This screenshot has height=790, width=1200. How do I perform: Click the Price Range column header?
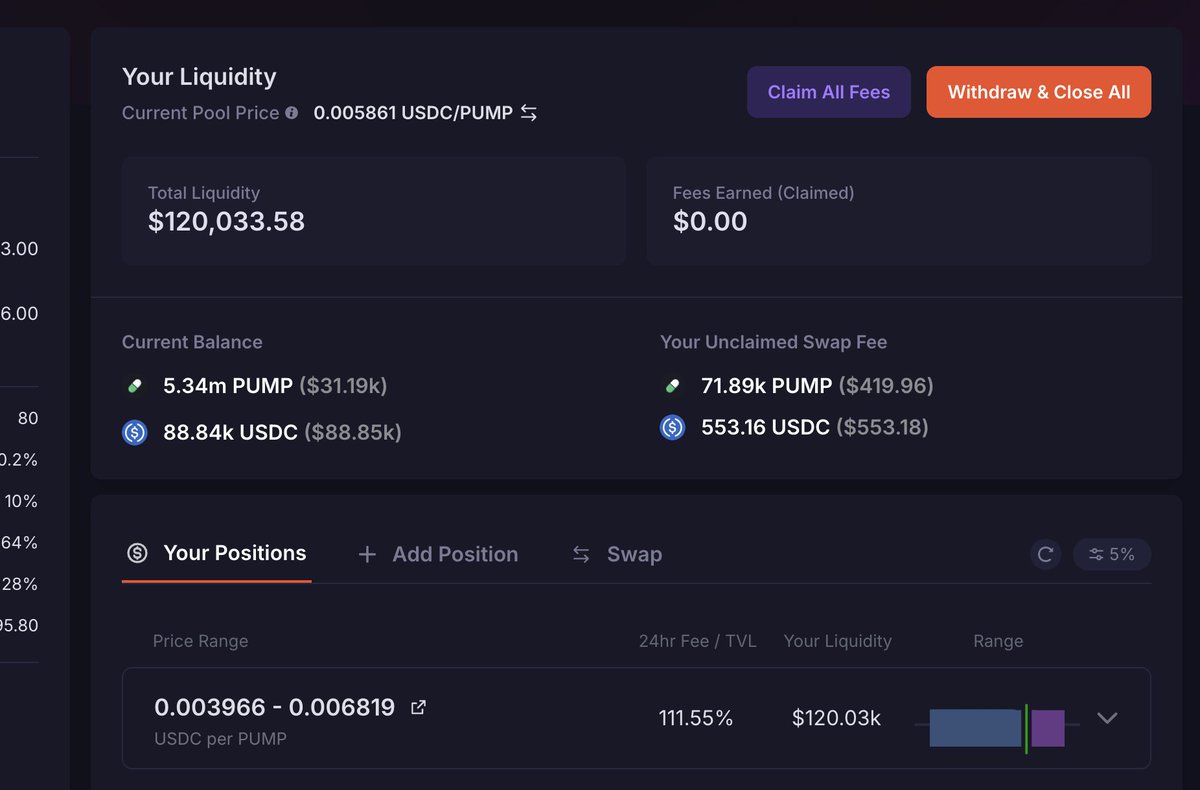(x=200, y=641)
